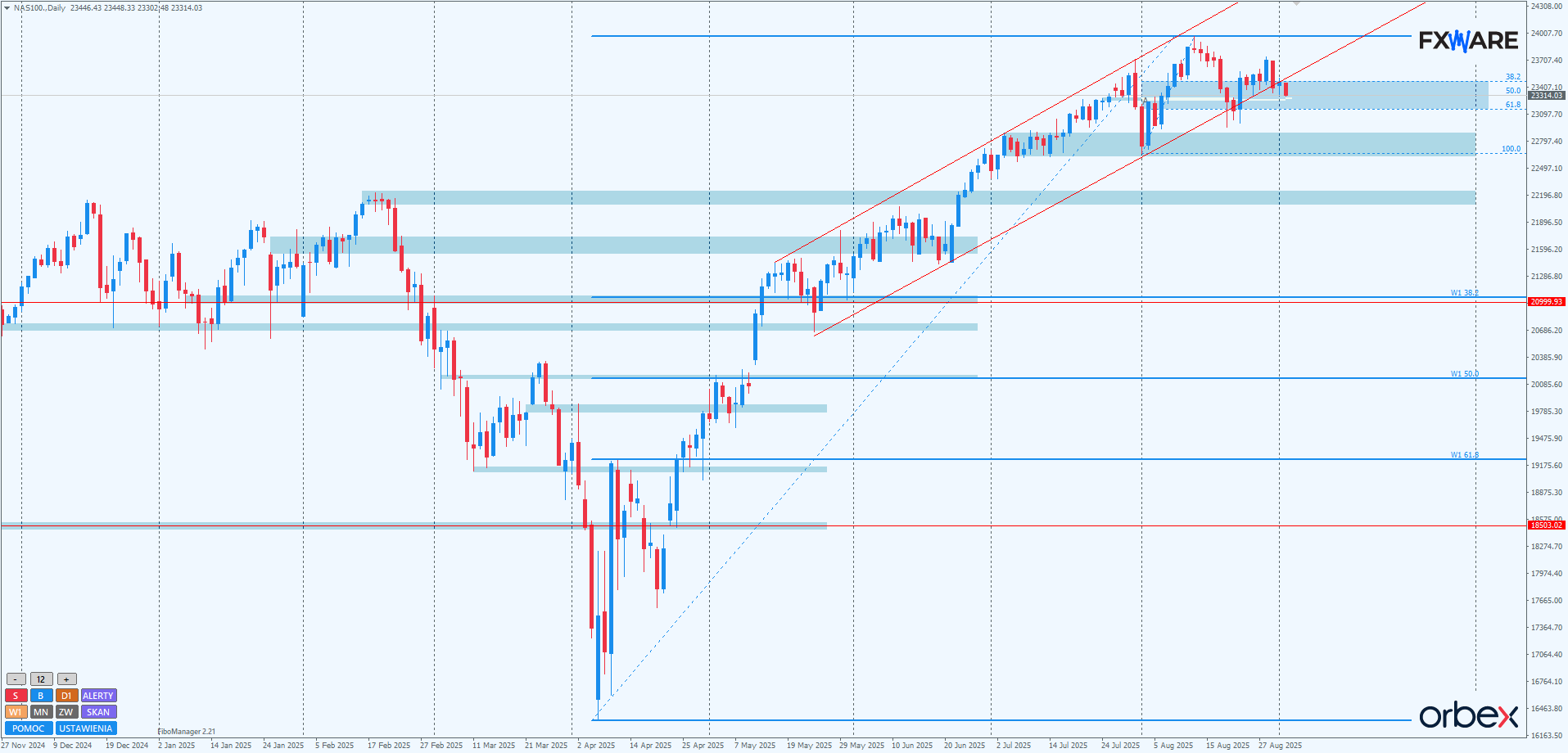The height and width of the screenshot is (753, 1568).
Task: Click the red 20999.93 price label
Action: [x=1546, y=302]
